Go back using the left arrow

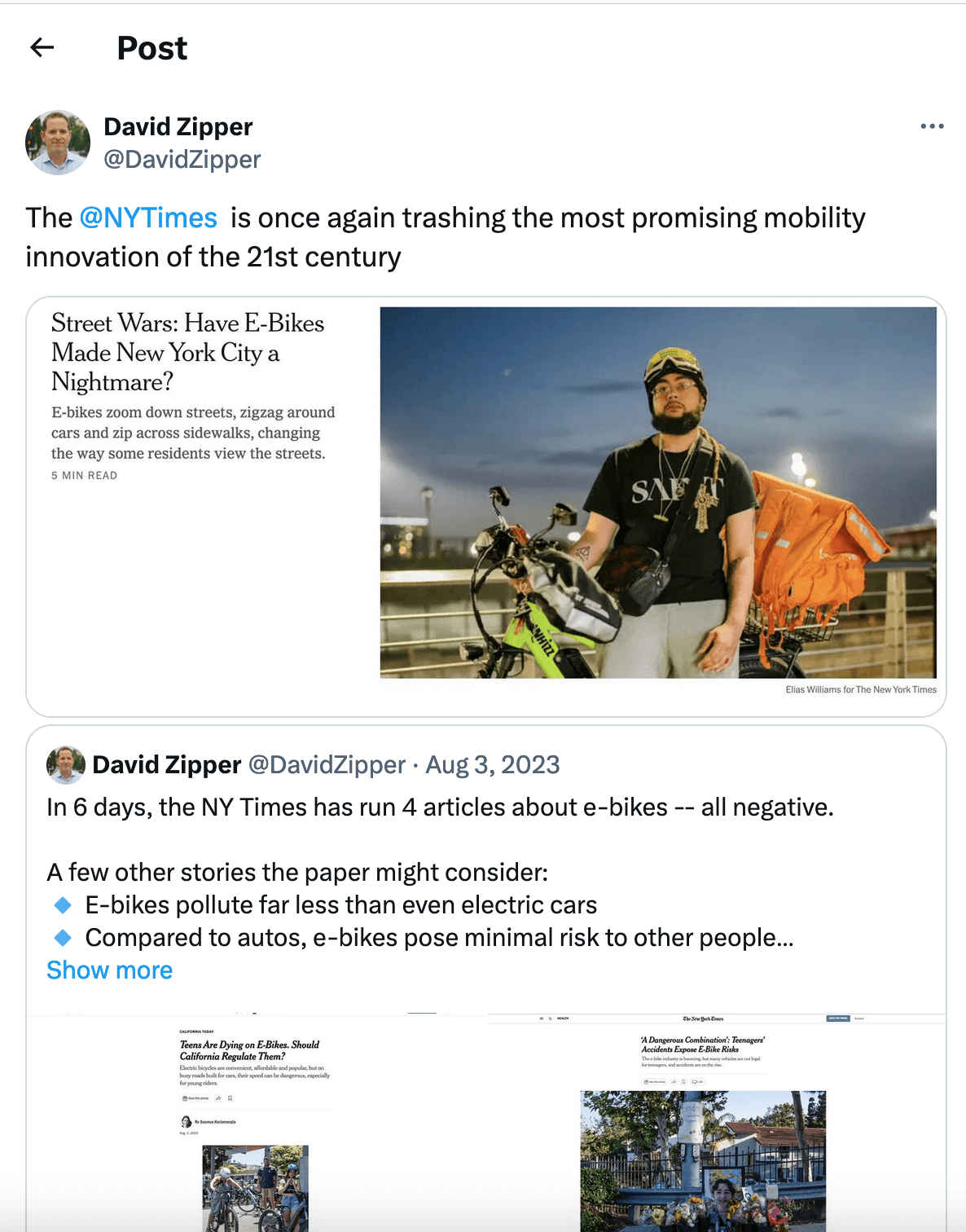point(42,48)
